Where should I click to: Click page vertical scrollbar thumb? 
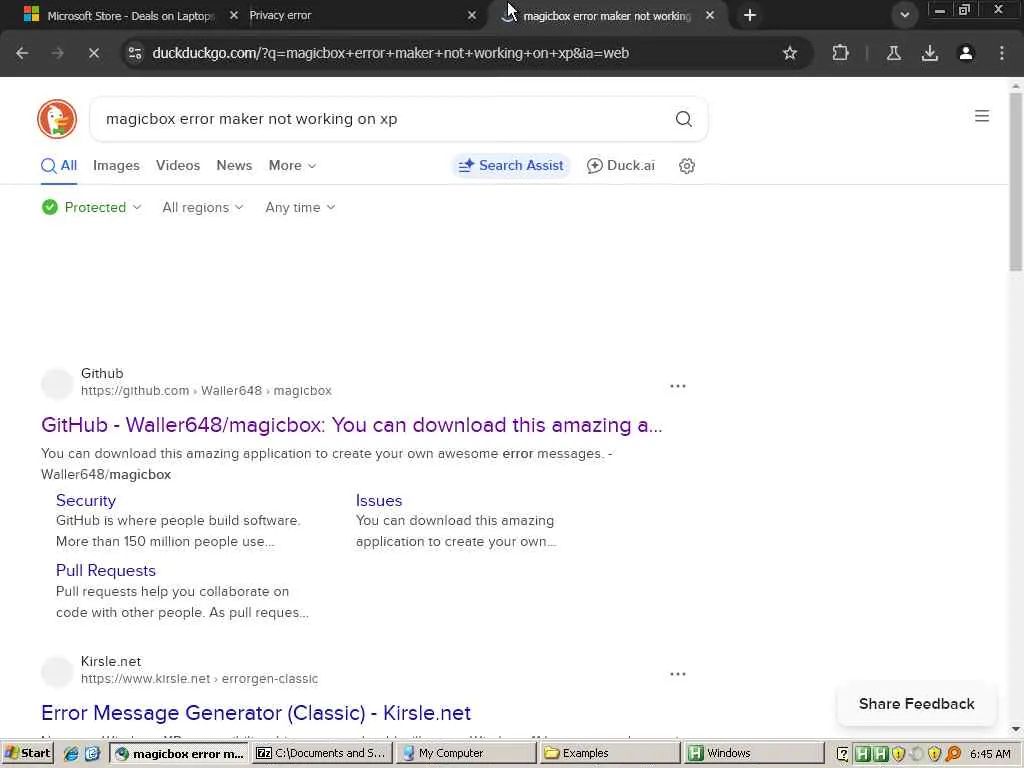1016,182
